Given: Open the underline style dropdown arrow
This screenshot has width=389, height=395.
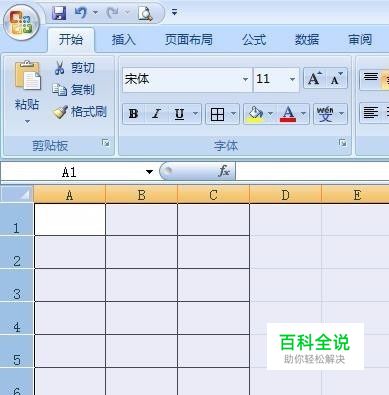Looking at the screenshot, I should [196, 114].
